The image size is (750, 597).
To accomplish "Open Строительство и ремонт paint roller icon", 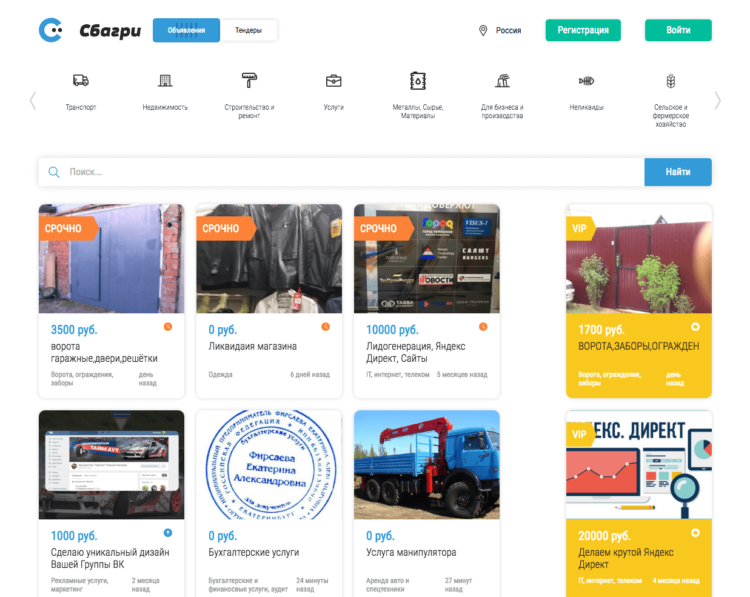I will [249, 80].
